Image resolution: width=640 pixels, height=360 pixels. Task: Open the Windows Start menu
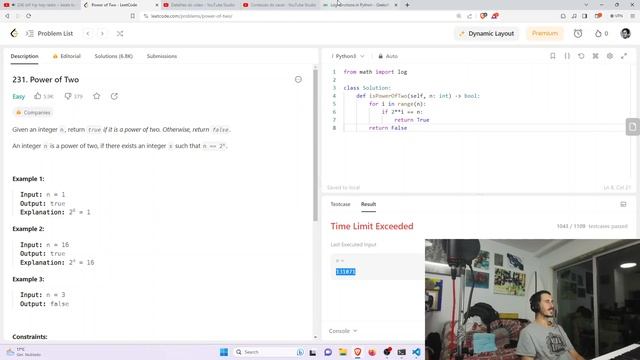tap(224, 352)
